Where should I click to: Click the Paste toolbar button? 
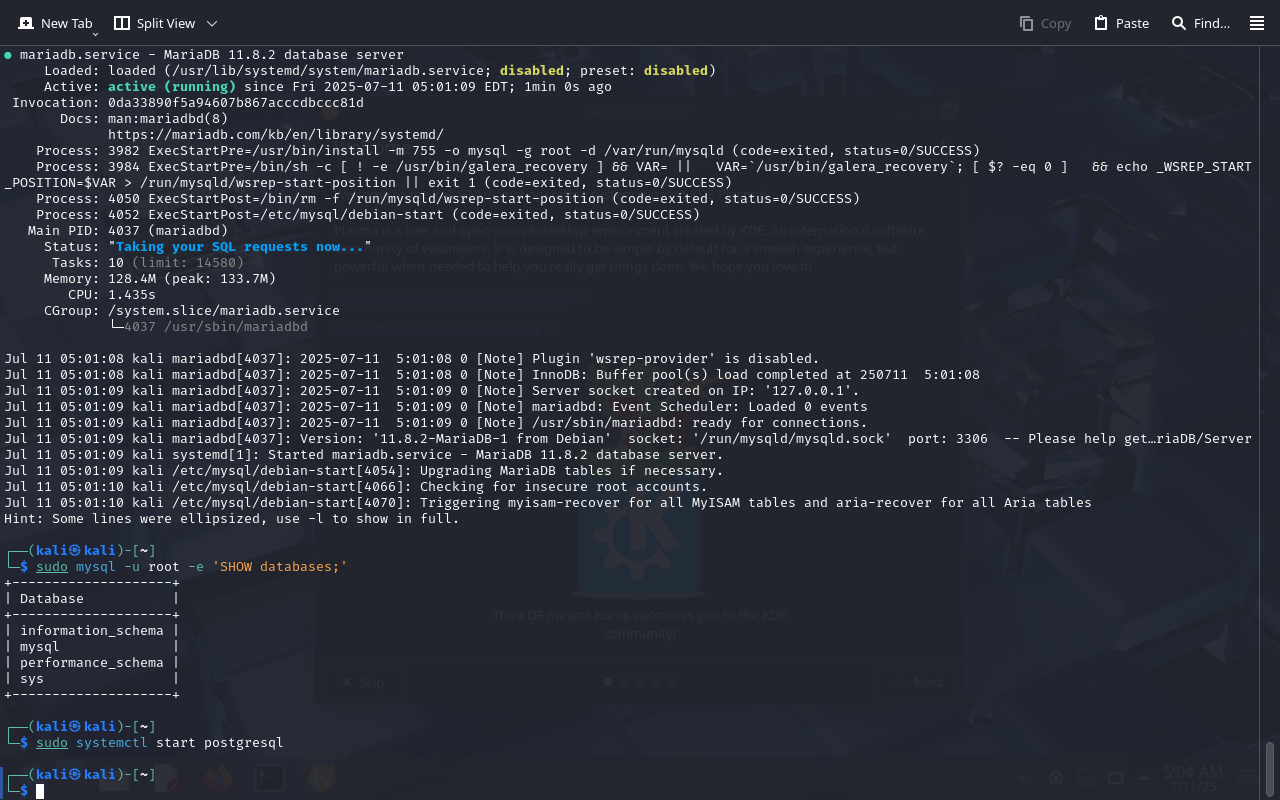(1121, 23)
